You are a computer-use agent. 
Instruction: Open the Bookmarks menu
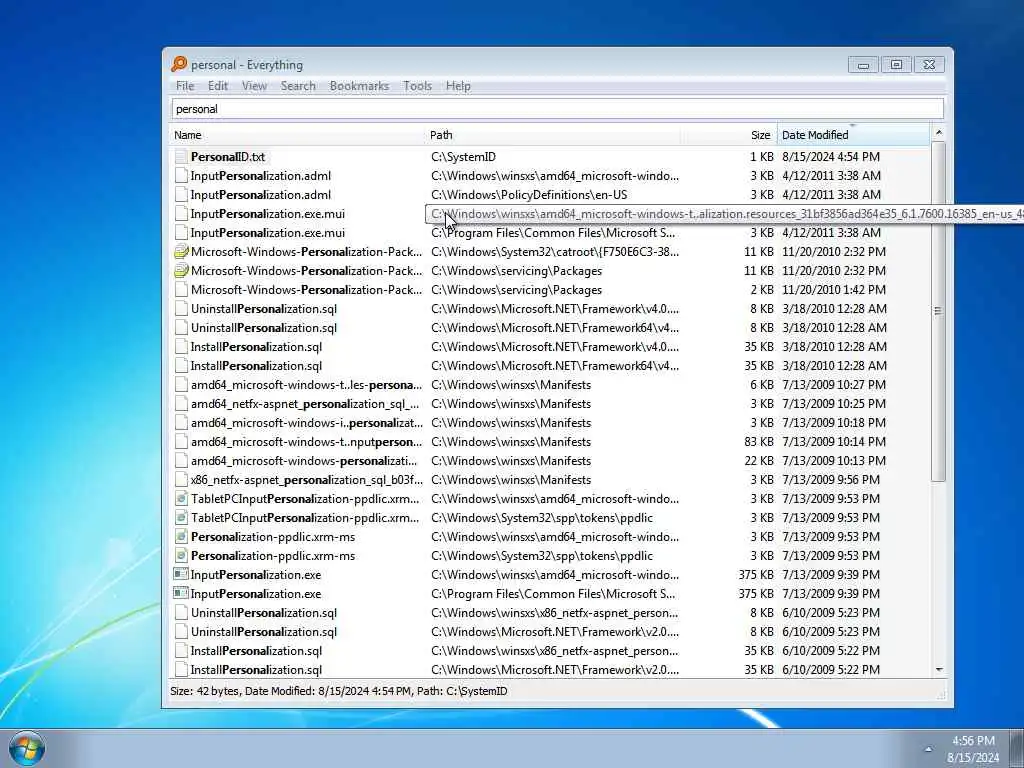tap(359, 86)
